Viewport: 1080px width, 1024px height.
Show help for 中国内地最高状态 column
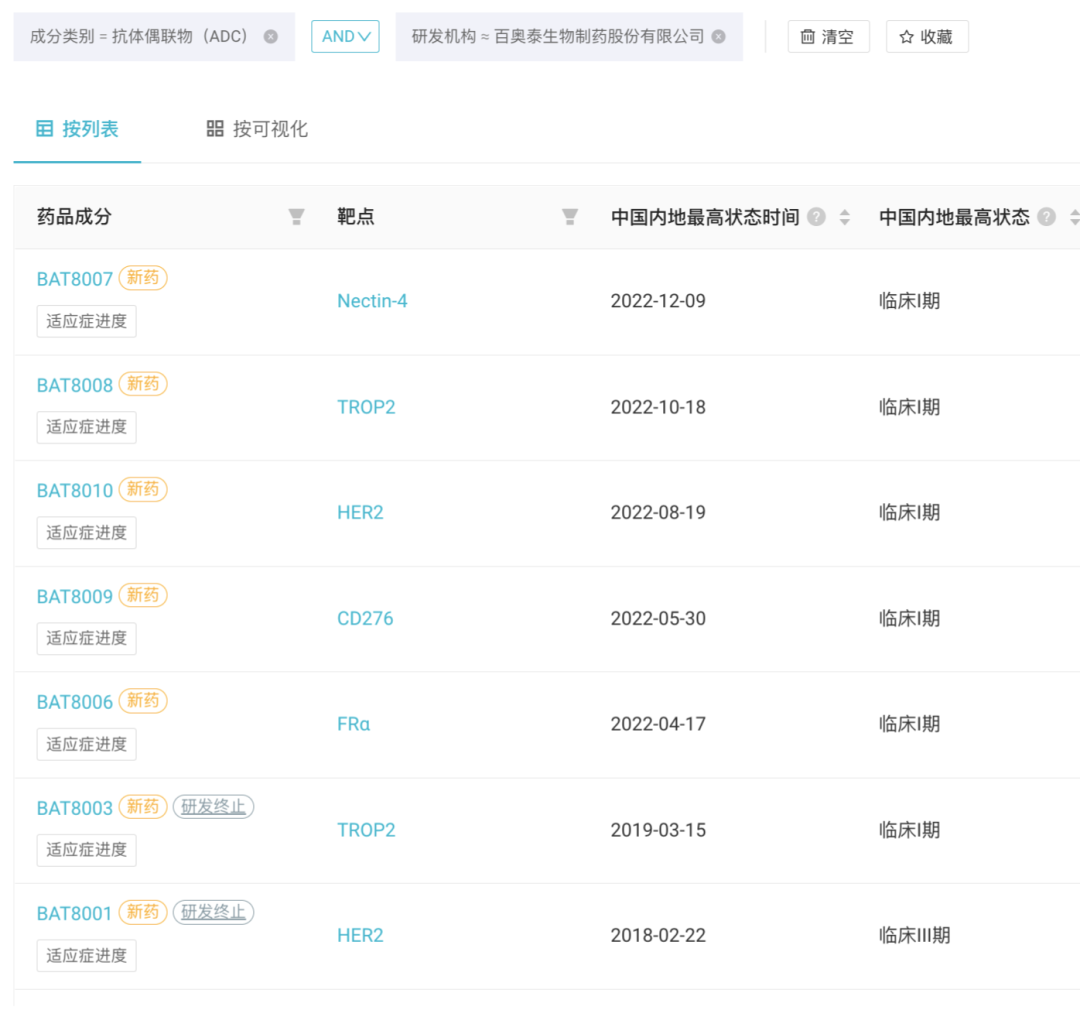1046,217
